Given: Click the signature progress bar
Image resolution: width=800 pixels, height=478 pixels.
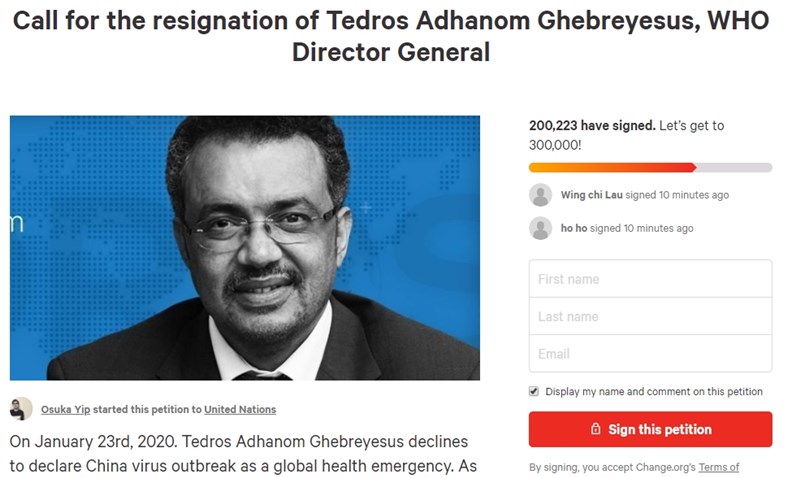Looking at the screenshot, I should pos(650,167).
